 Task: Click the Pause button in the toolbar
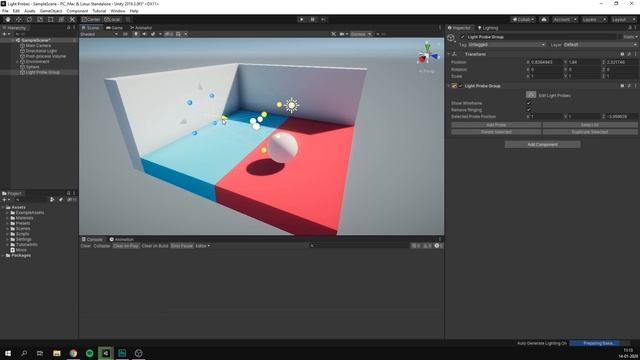coord(313,19)
